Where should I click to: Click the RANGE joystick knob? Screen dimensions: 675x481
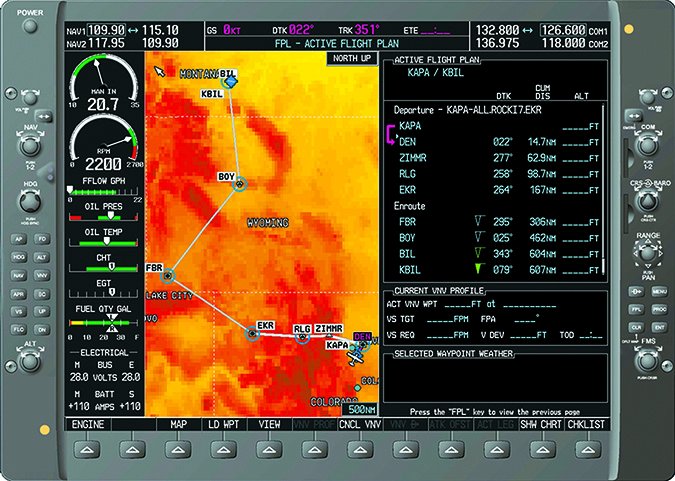[647, 254]
